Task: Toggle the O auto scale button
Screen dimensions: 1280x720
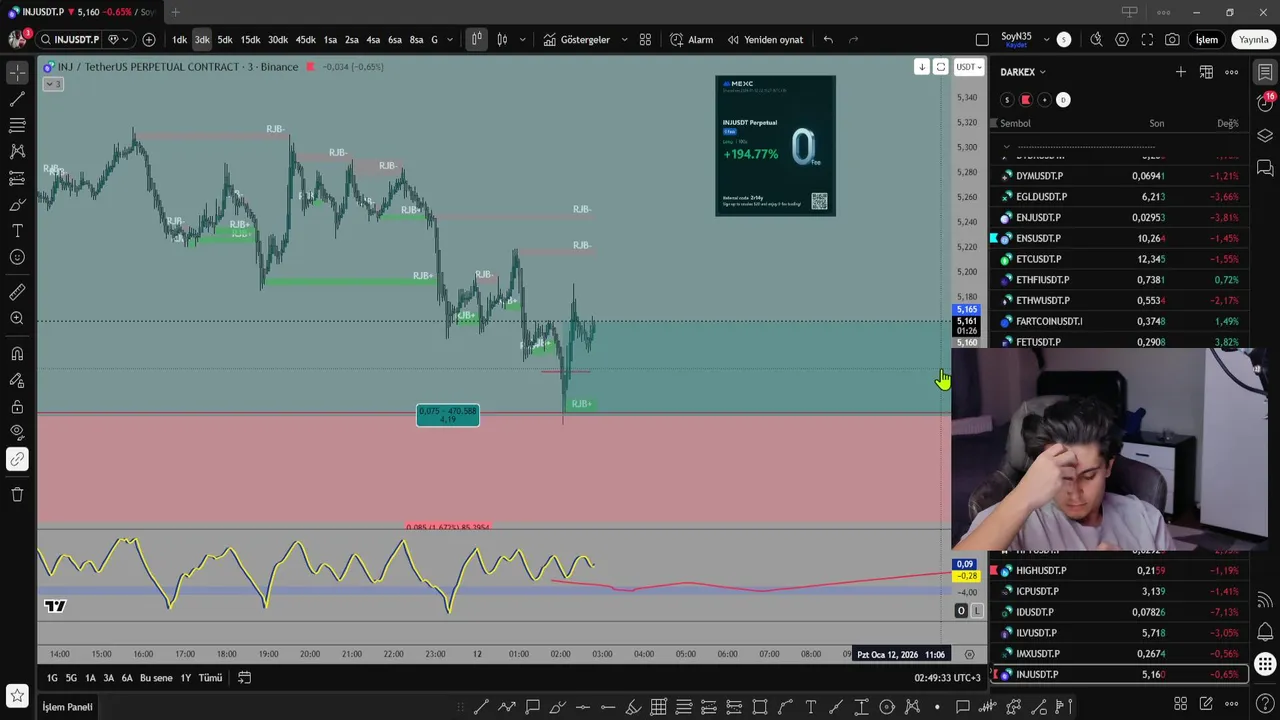Action: pyautogui.click(x=961, y=611)
